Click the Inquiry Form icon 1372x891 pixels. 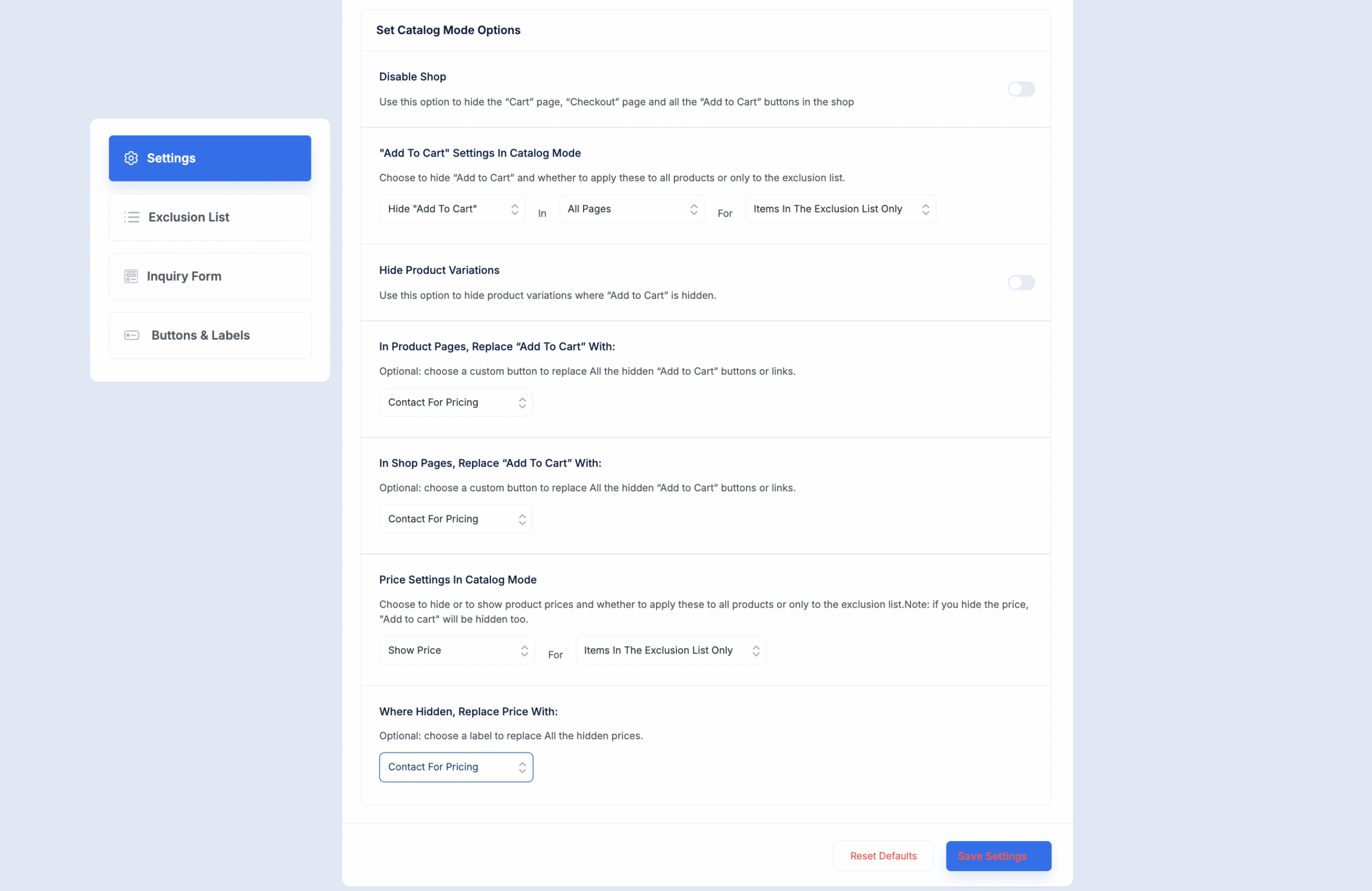click(x=131, y=276)
